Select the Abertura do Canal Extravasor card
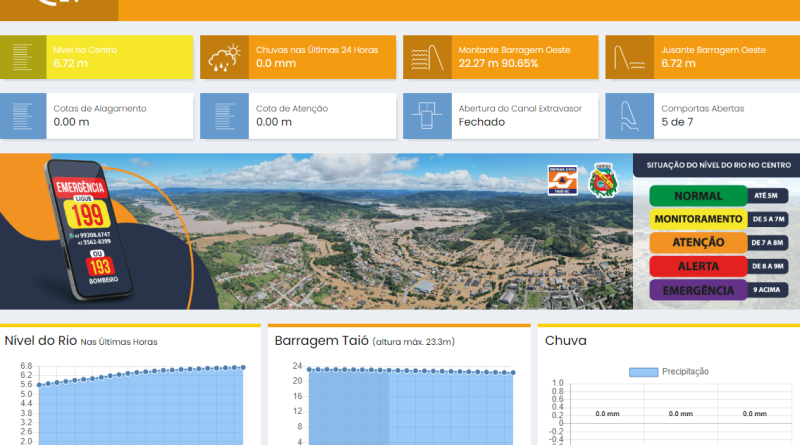 pos(501,116)
